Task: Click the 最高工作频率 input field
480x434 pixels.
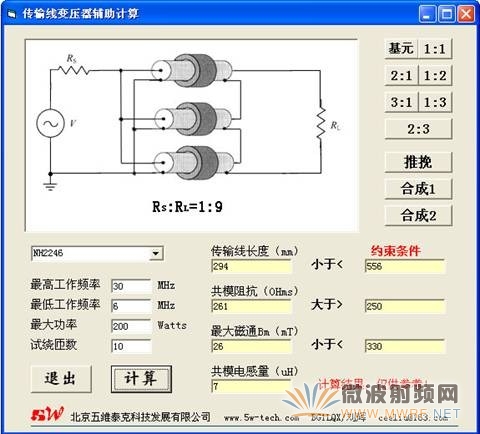Action: coord(131,286)
